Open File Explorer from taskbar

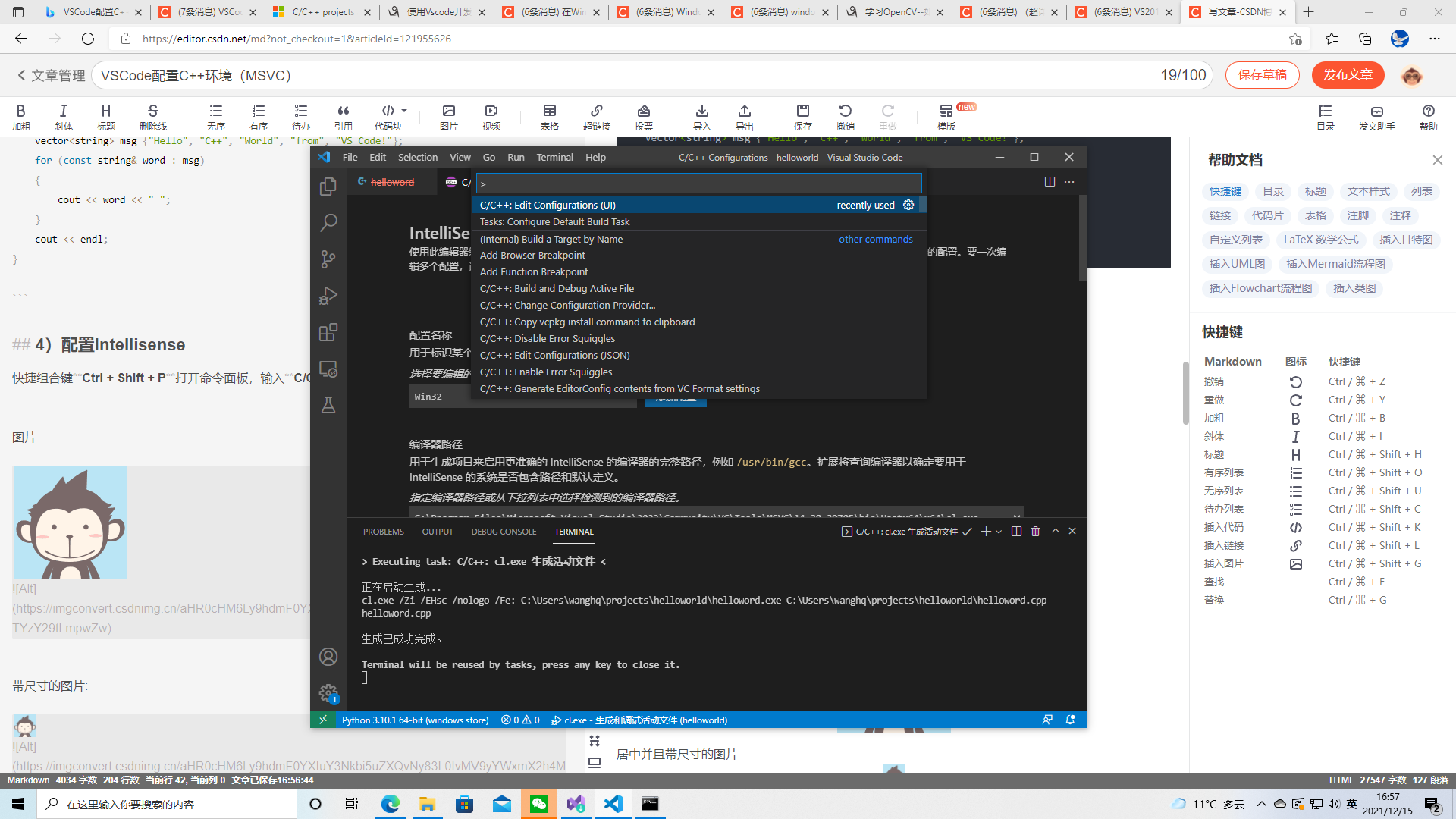tap(428, 804)
